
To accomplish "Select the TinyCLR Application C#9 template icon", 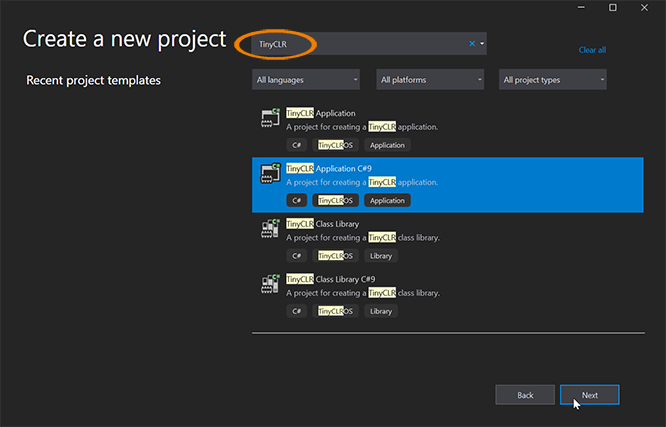I will (270, 173).
